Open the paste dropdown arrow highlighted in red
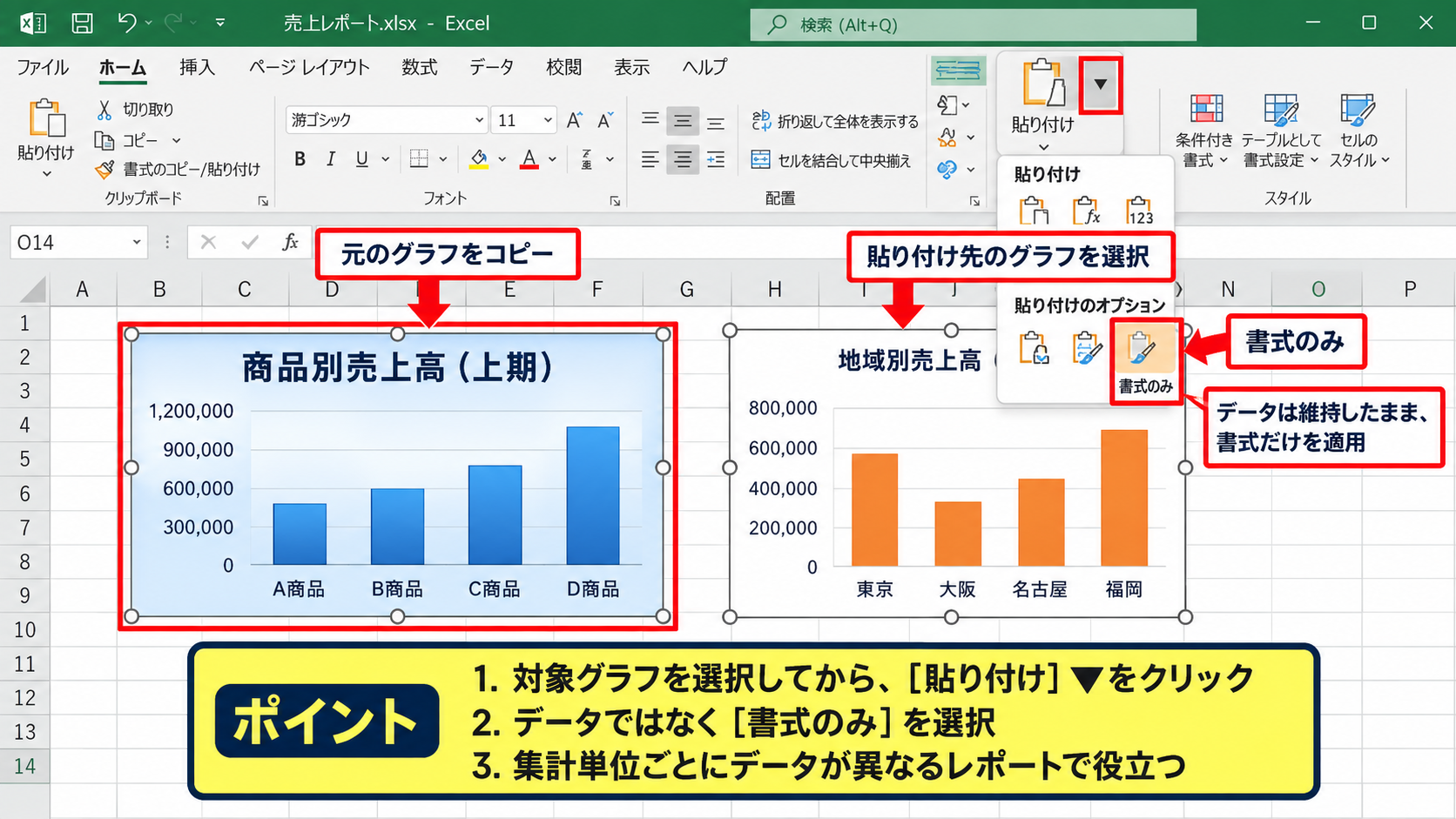 [1101, 84]
